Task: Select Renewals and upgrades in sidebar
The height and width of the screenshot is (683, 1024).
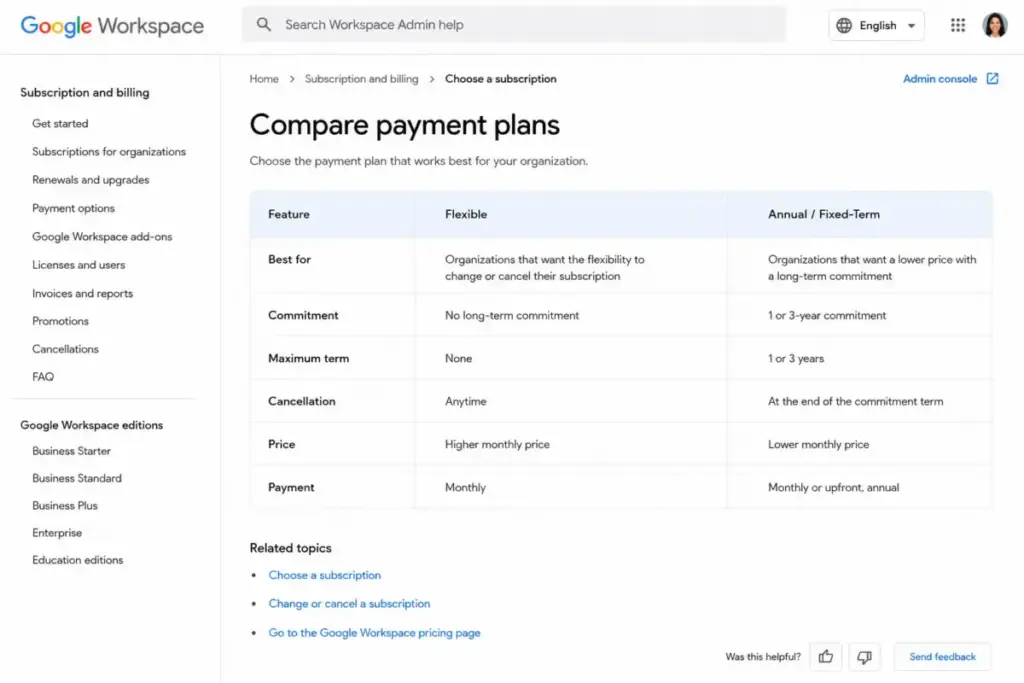Action: [91, 180]
